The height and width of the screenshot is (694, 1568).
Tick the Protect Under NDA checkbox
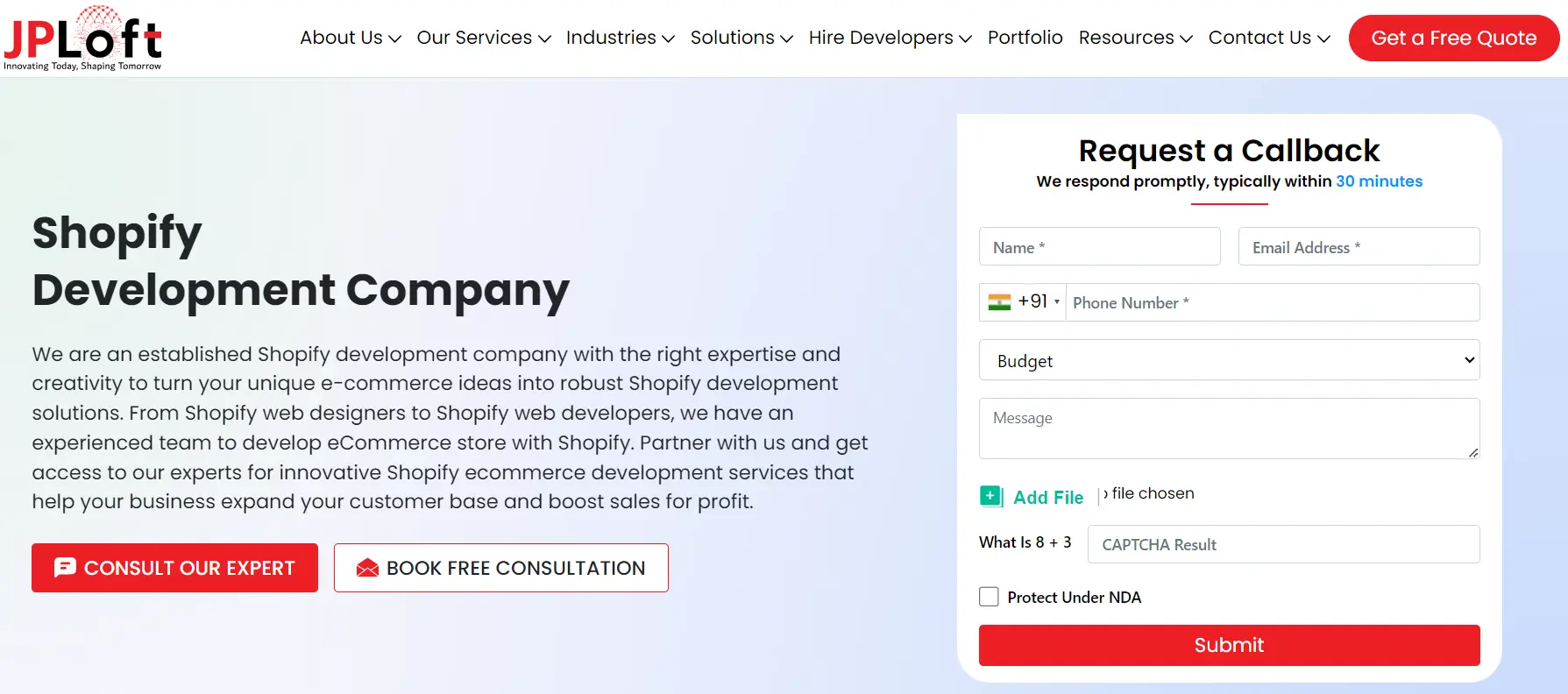click(989, 597)
